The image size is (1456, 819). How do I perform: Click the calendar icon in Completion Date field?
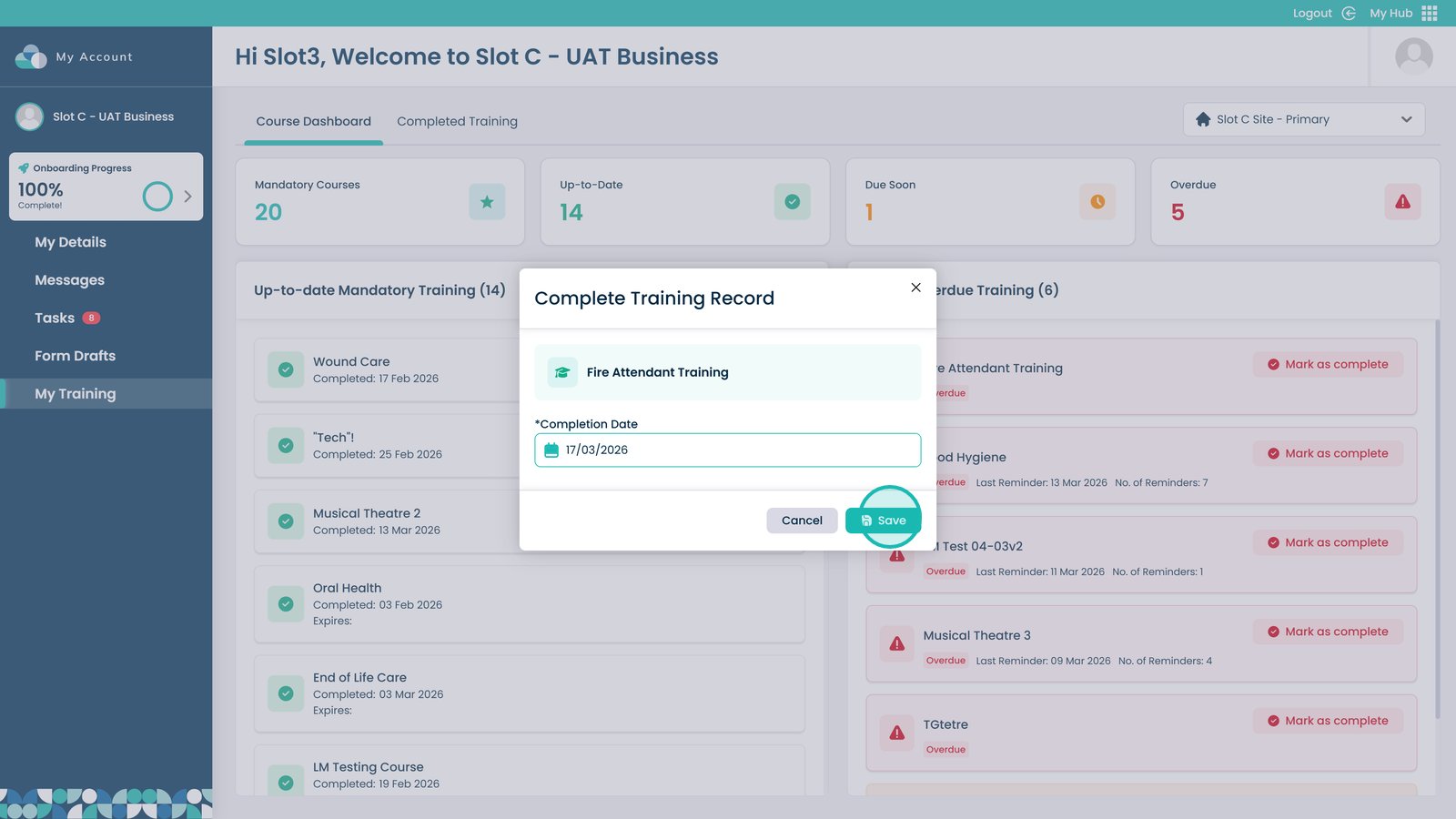point(551,450)
